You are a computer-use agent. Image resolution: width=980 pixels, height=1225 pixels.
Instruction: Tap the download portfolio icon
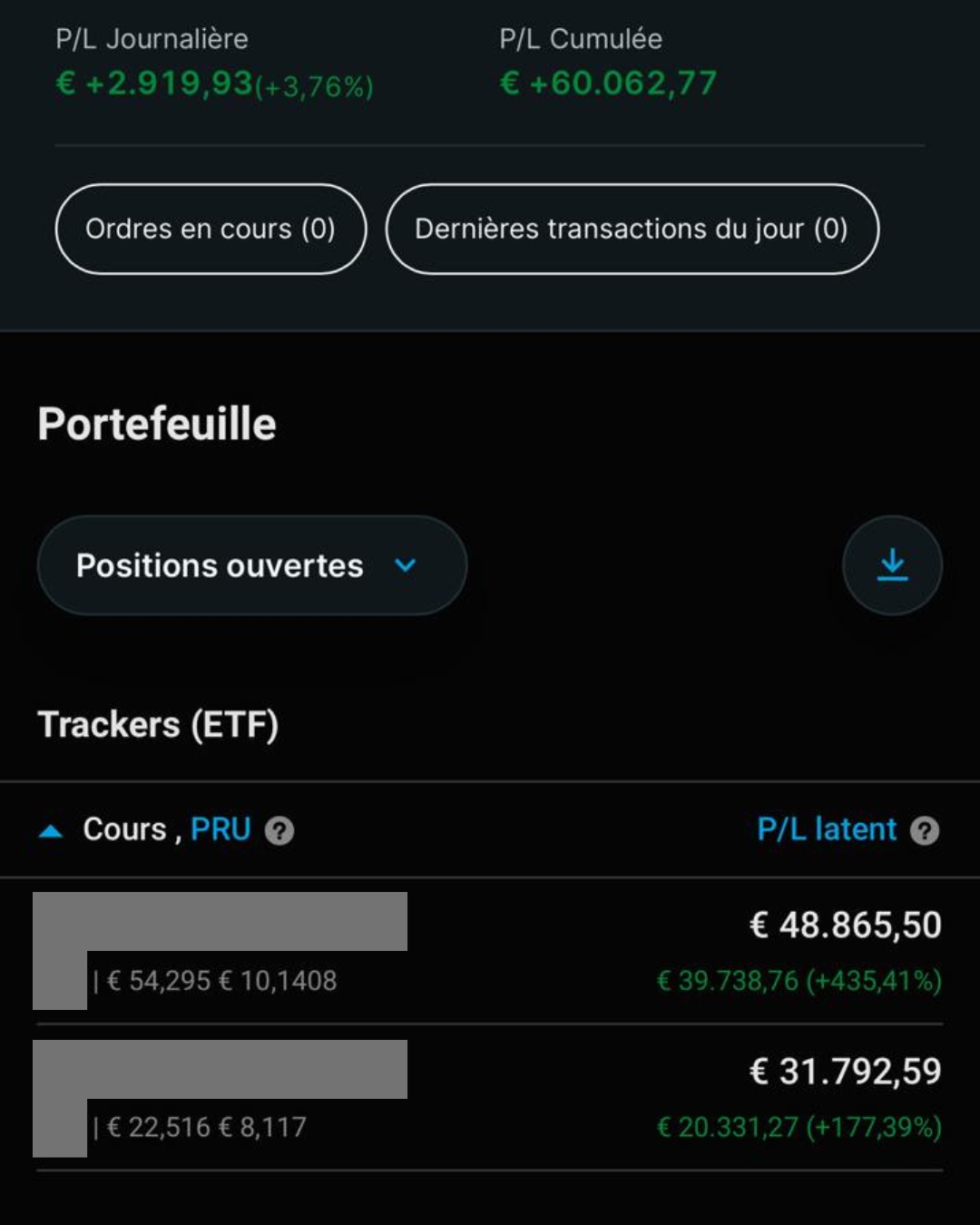892,565
